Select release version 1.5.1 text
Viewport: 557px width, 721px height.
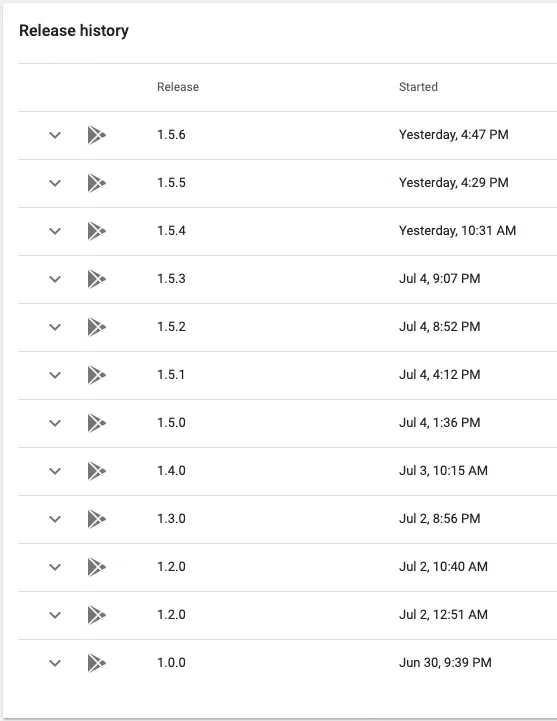point(171,375)
